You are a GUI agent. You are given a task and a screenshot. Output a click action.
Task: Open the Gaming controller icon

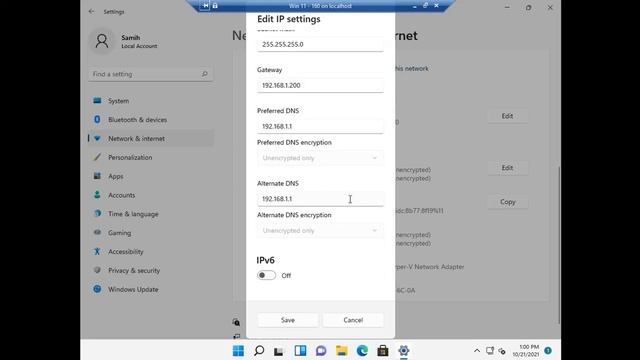97,232
